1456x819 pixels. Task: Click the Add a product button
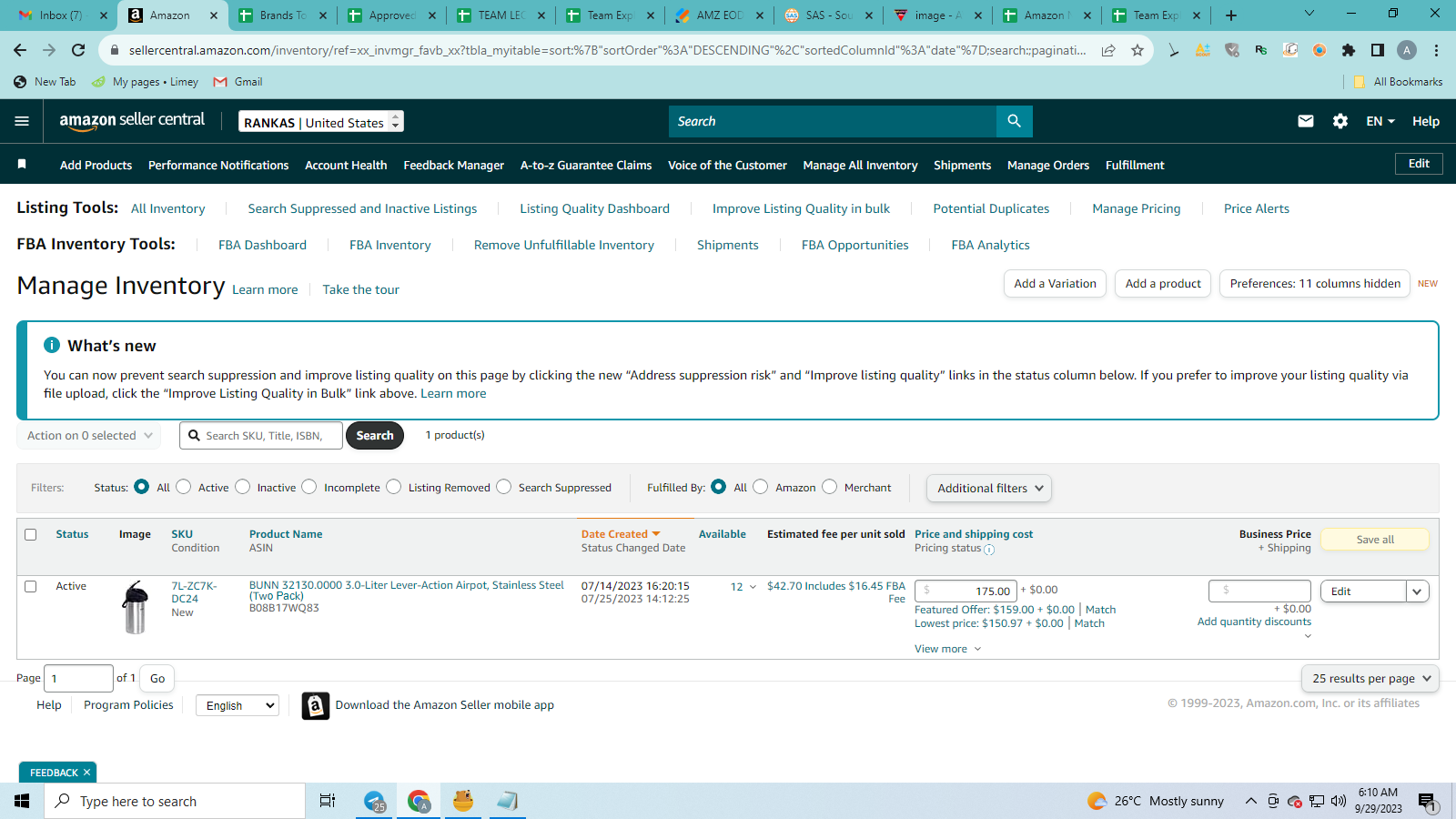pyautogui.click(x=1163, y=284)
